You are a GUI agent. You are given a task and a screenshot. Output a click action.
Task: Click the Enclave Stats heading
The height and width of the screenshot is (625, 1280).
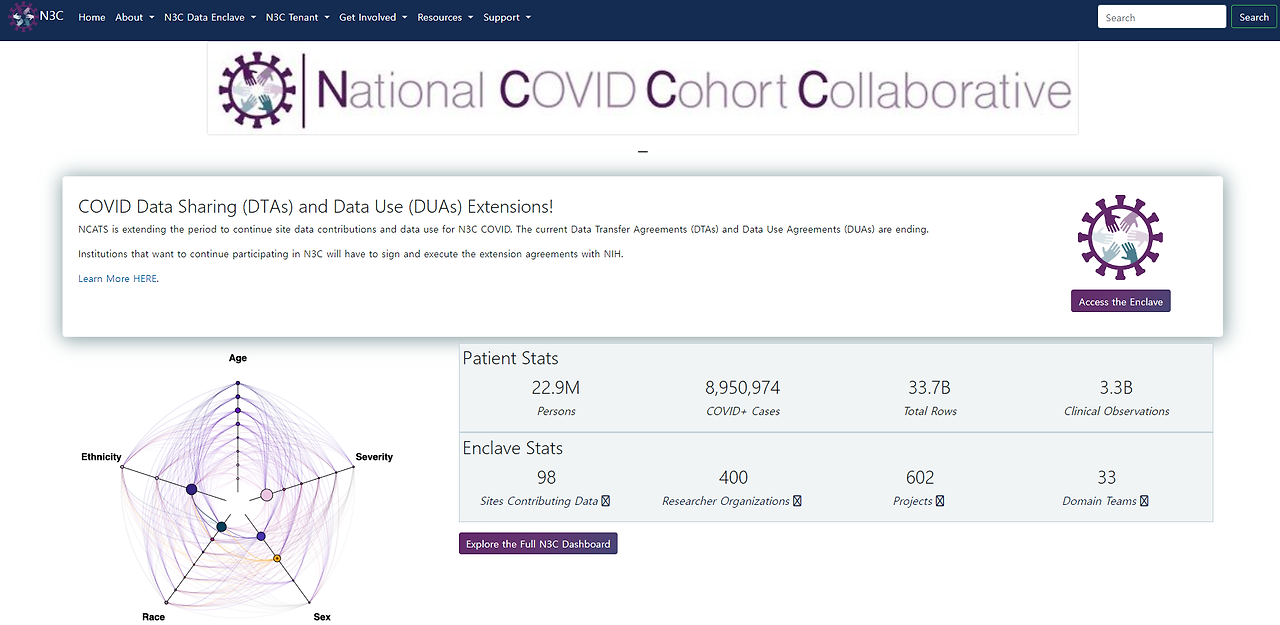[x=512, y=448]
